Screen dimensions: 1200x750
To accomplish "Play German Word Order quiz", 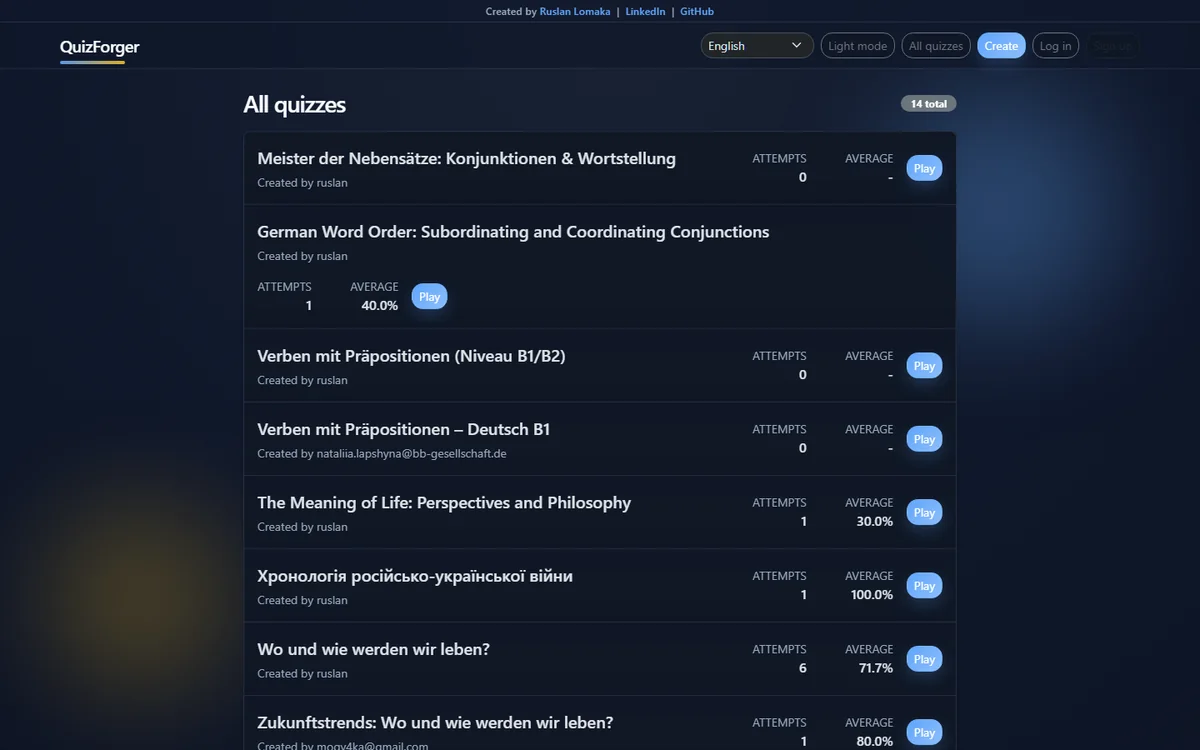I will [x=429, y=296].
